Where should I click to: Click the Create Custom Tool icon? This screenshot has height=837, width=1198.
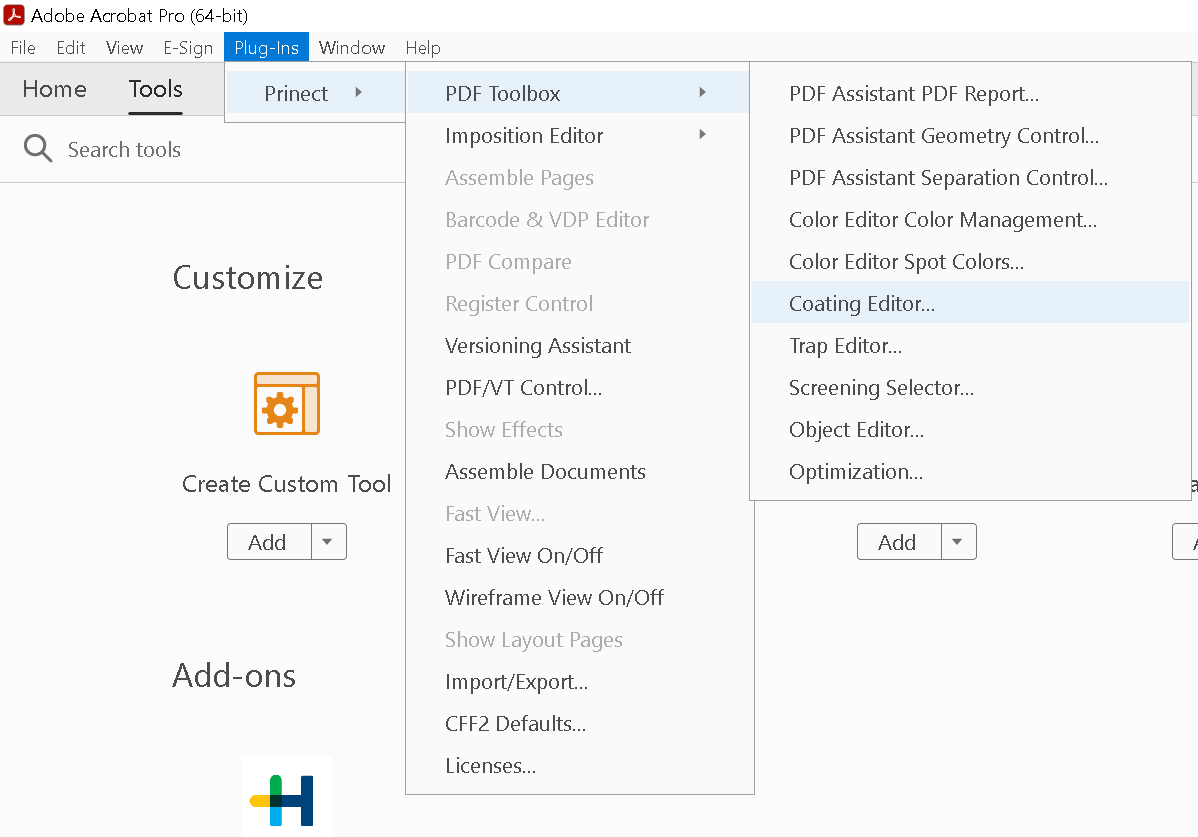(x=287, y=403)
